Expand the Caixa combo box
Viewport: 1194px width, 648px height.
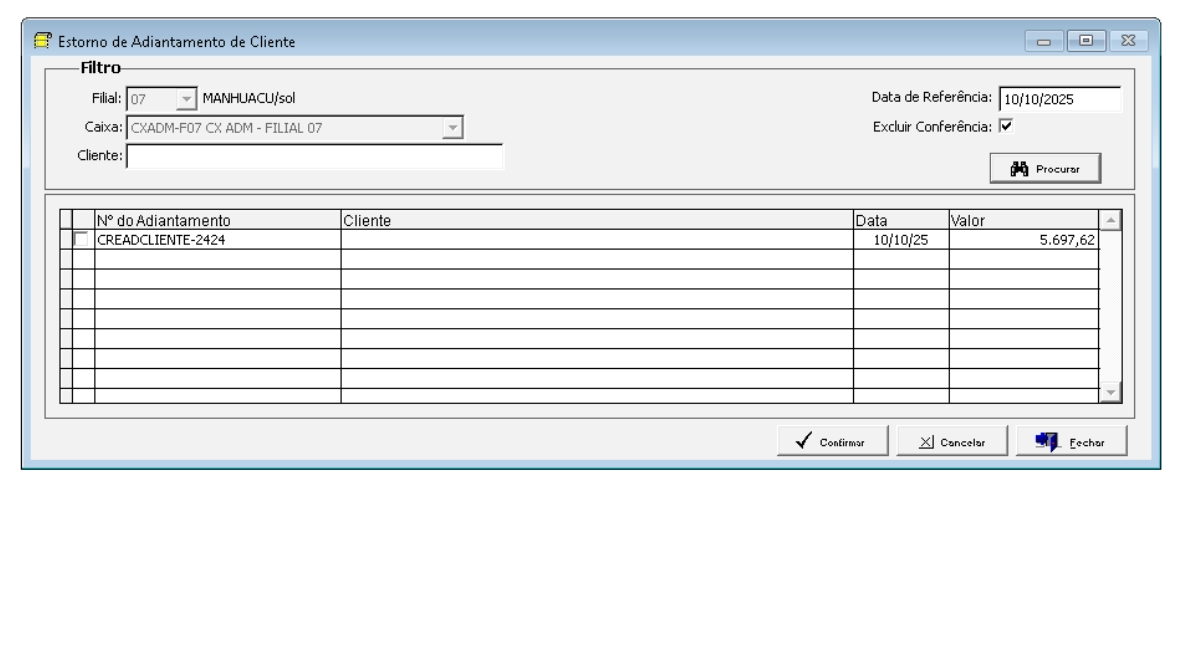[x=451, y=127]
